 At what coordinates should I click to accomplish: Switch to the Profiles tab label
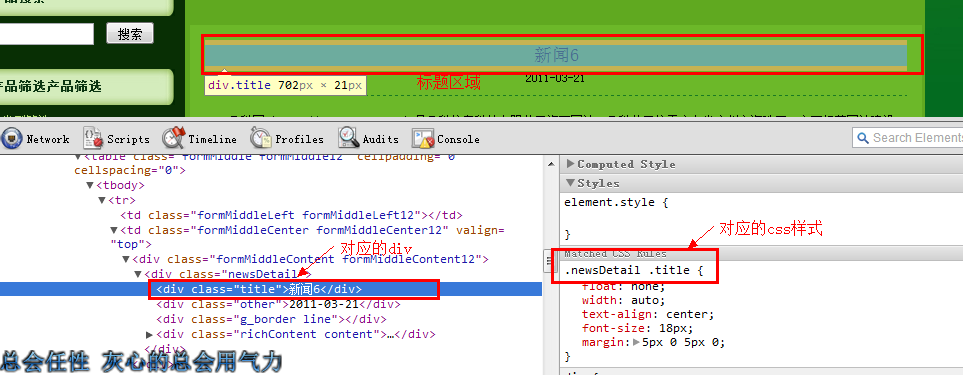(x=299, y=139)
